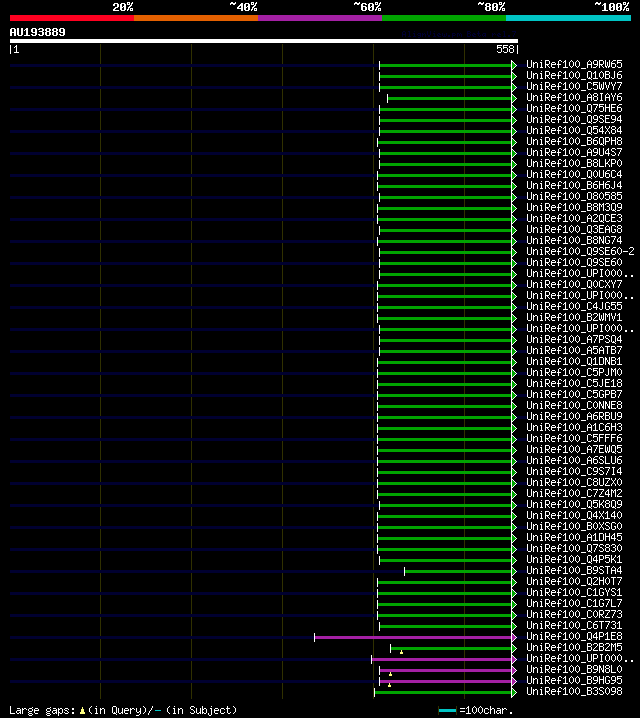Image resolution: width=640 pixels, height=718 pixels.
Task: Select the UniRef100_B8LKP0 label
Action: [574, 163]
